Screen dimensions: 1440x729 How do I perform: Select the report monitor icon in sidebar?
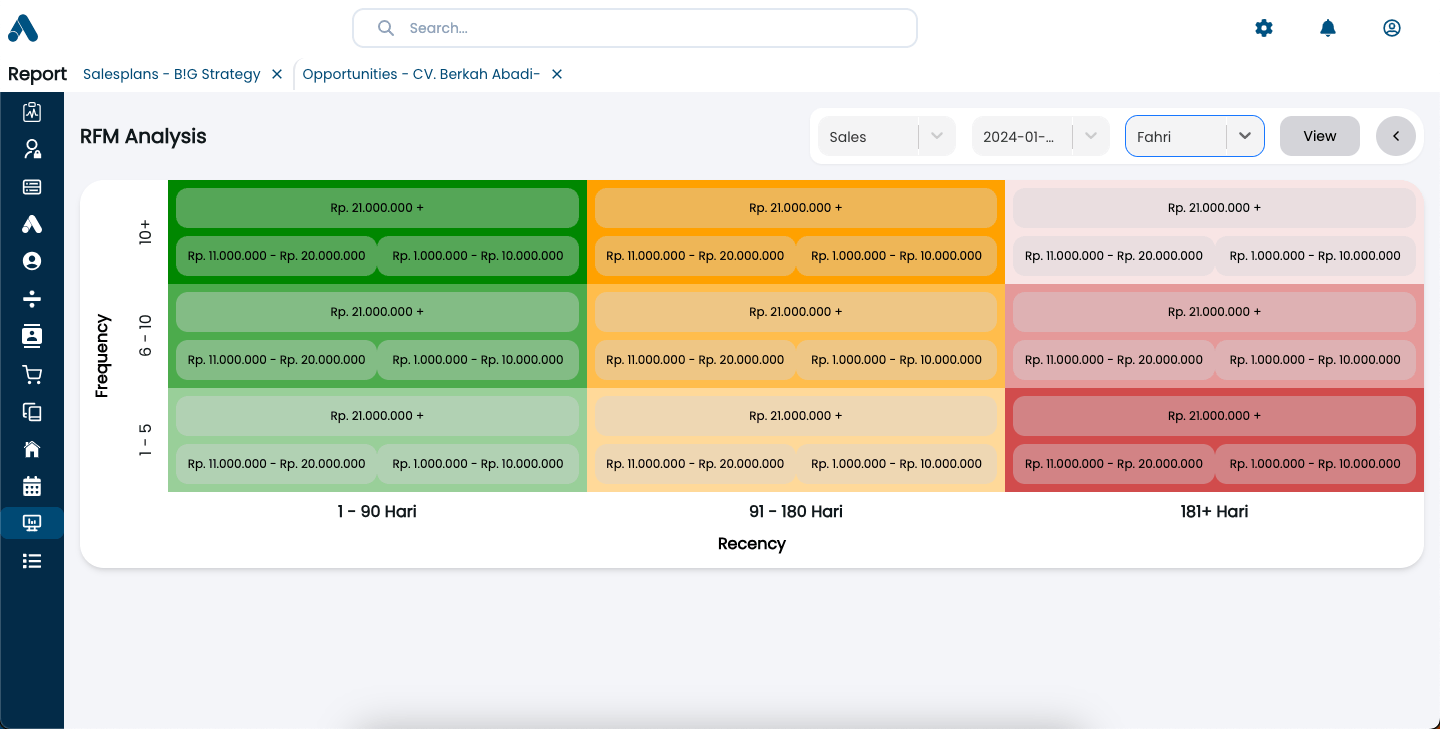[x=32, y=523]
